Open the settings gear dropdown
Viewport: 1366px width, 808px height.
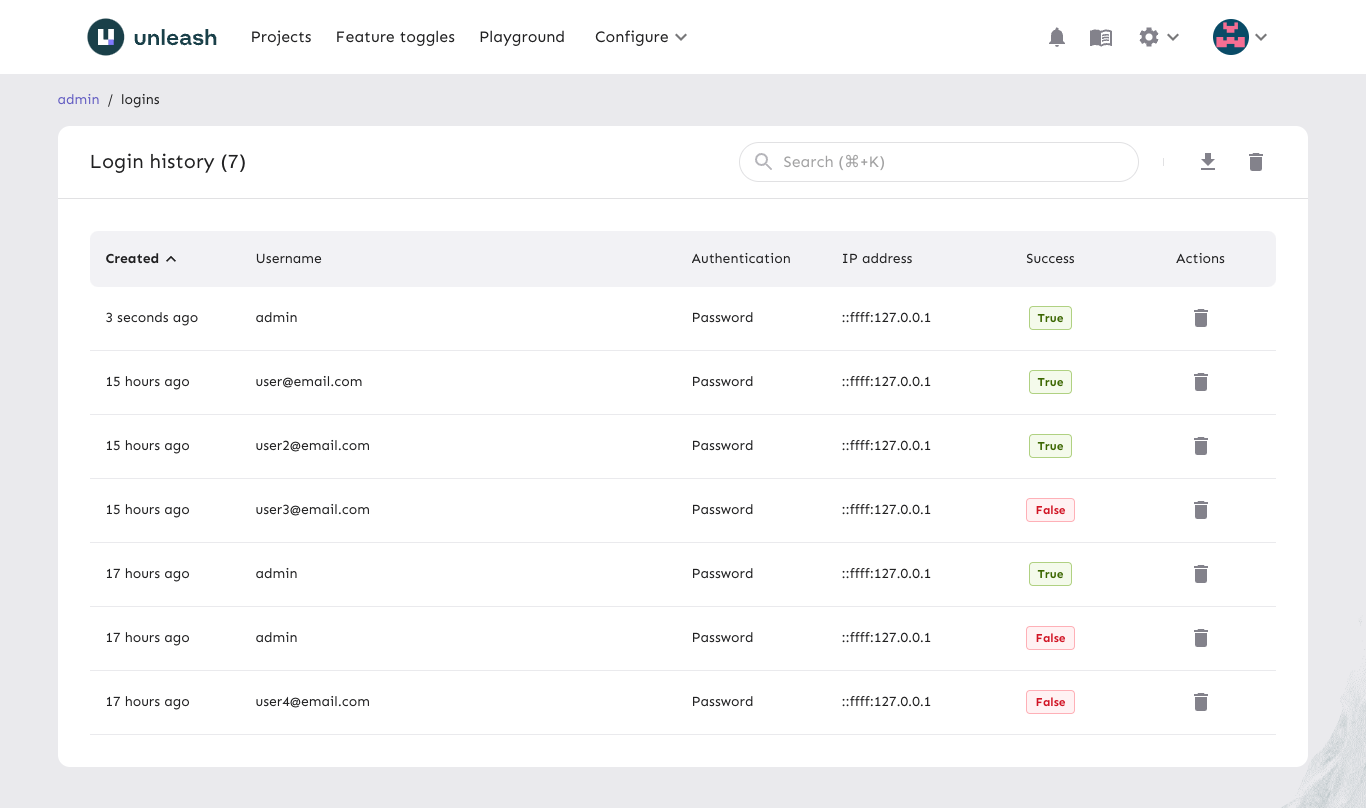point(1158,37)
